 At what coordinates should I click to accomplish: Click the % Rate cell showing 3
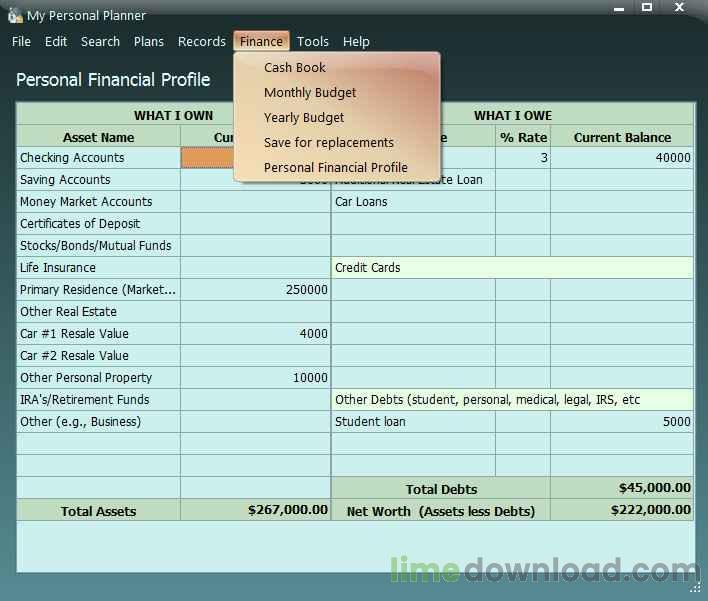click(522, 158)
